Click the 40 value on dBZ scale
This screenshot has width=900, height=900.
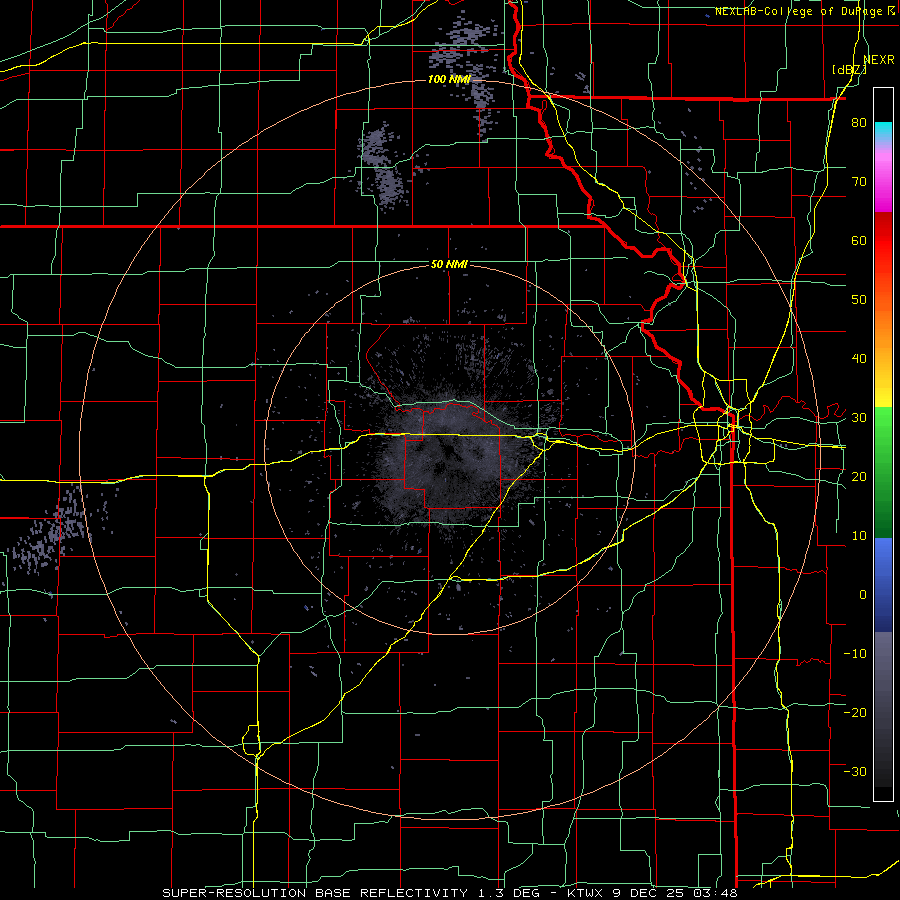pyautogui.click(x=859, y=359)
